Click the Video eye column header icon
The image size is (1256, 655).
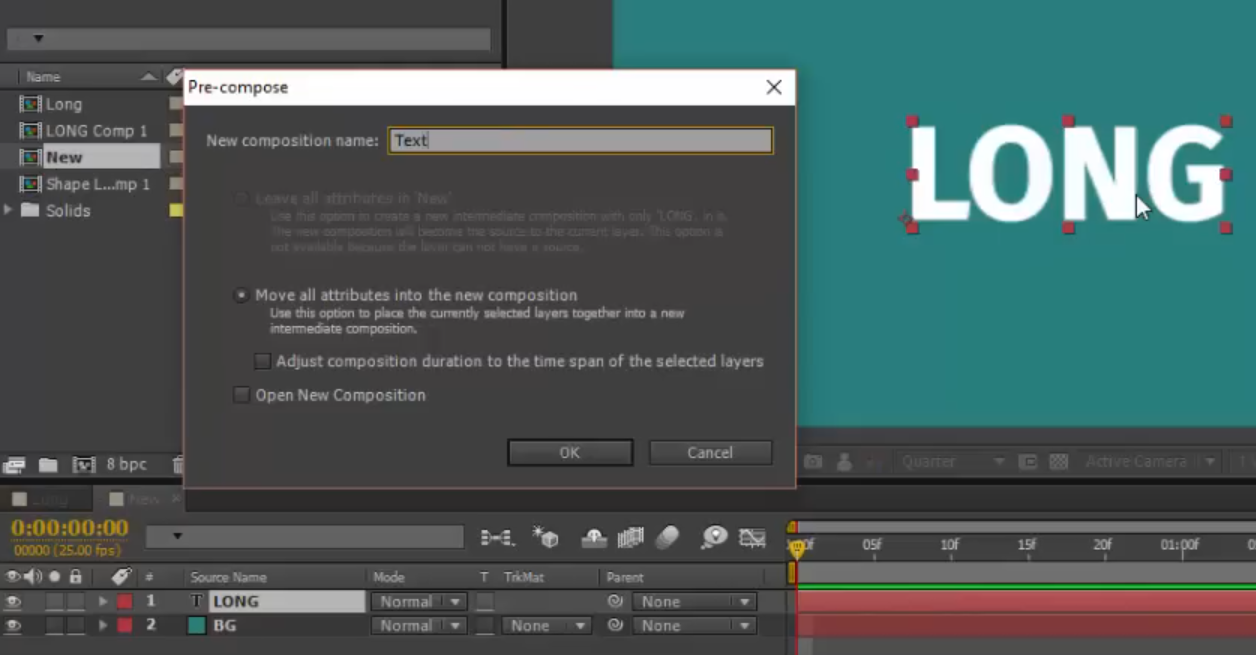12,577
